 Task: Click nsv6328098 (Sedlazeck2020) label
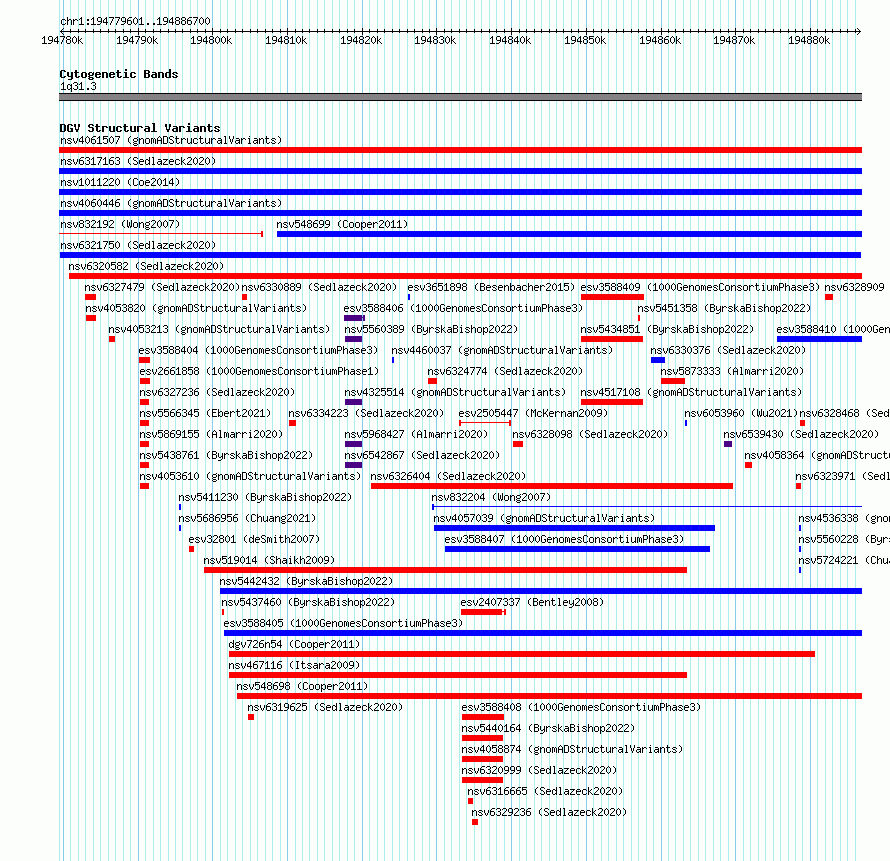click(590, 434)
